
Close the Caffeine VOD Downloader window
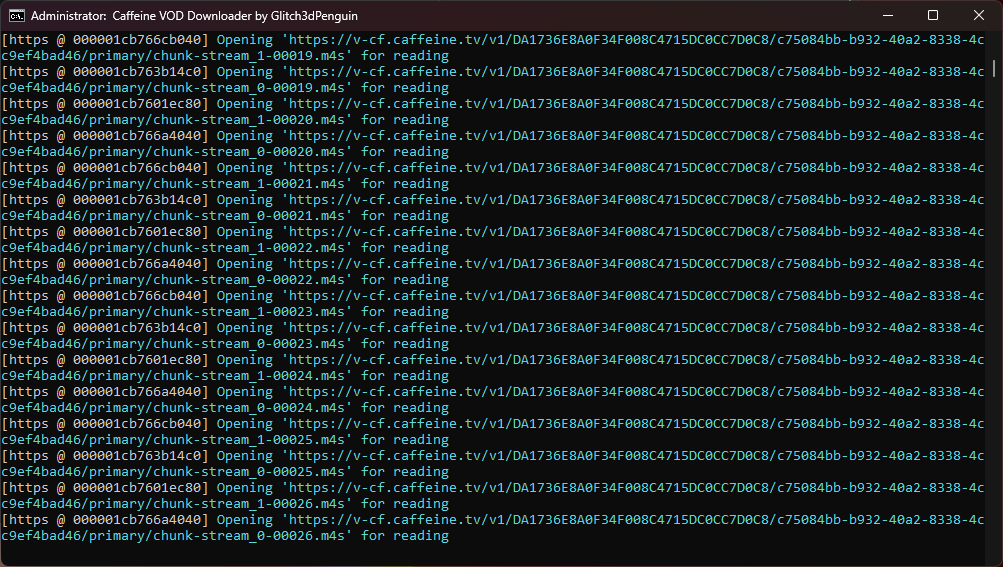(x=979, y=15)
